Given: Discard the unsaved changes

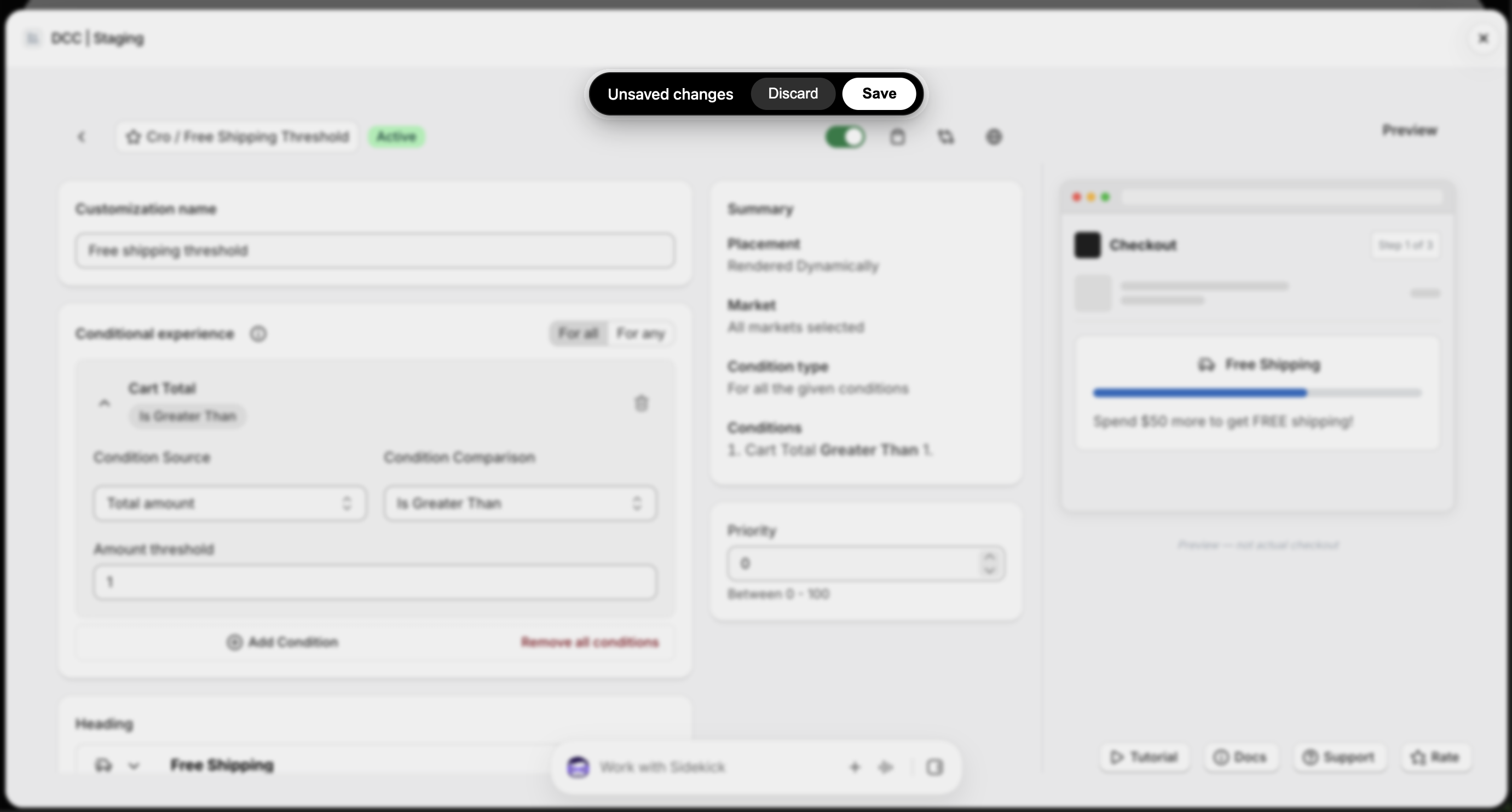Looking at the screenshot, I should [793, 94].
